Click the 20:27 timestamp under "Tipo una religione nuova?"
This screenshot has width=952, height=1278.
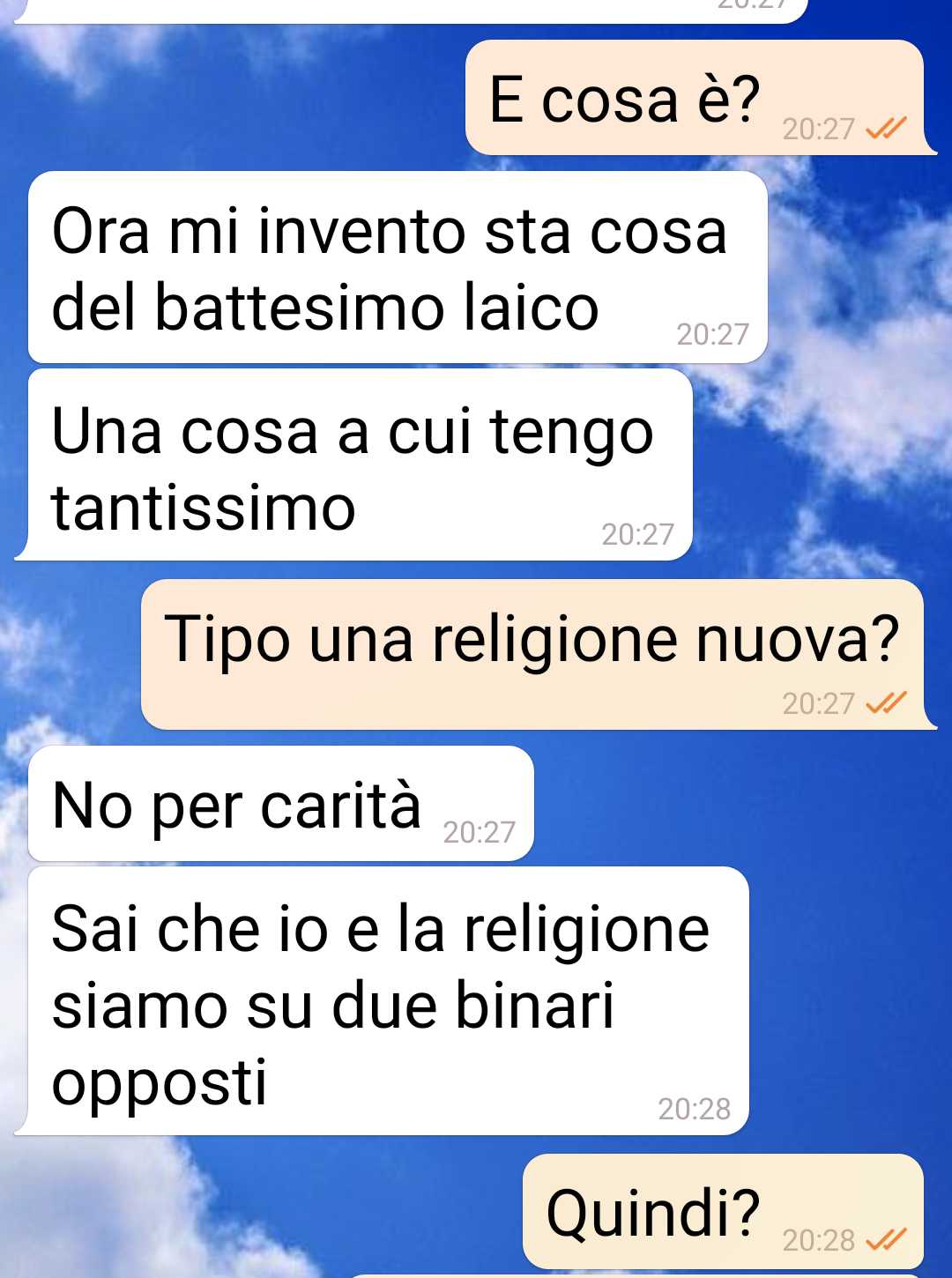[x=818, y=703]
